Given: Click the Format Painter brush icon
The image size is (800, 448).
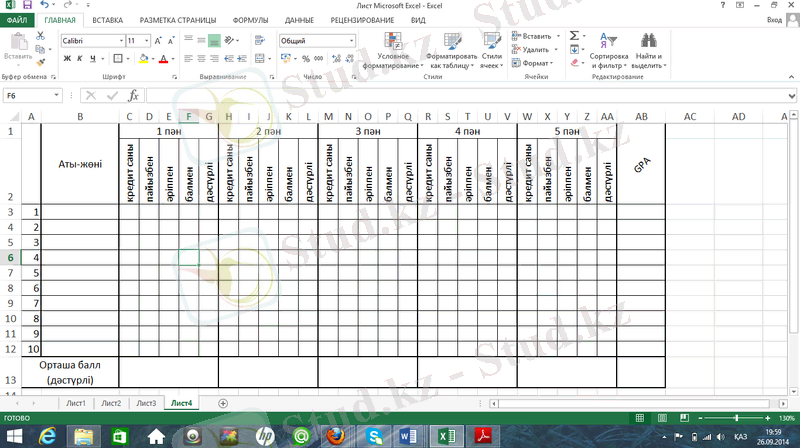Looking at the screenshot, I should [41, 63].
